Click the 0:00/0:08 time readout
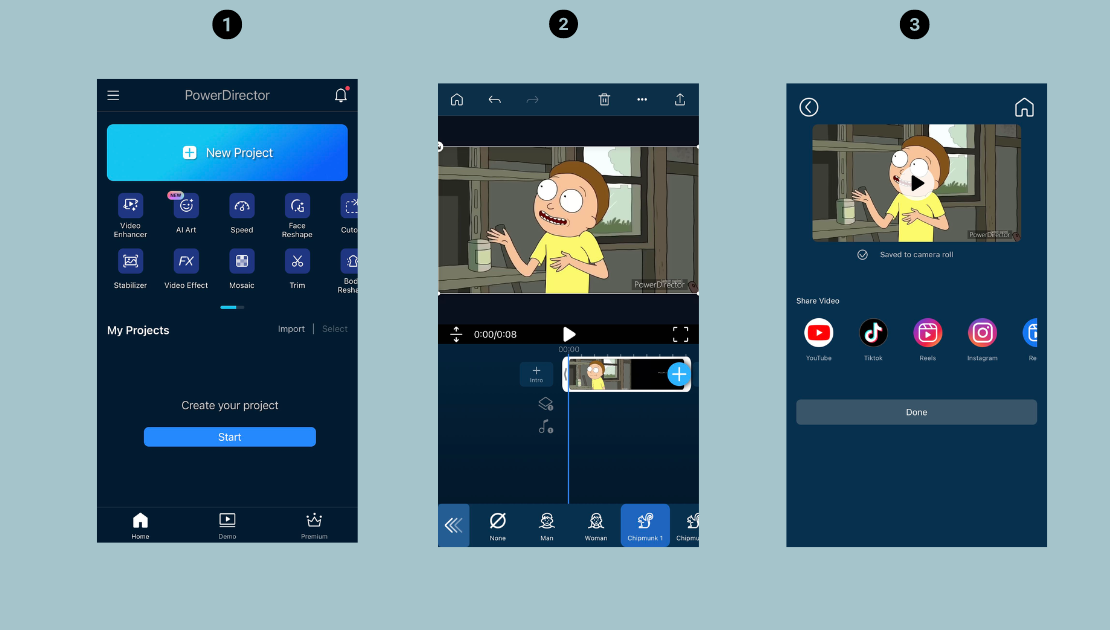 click(x=495, y=334)
